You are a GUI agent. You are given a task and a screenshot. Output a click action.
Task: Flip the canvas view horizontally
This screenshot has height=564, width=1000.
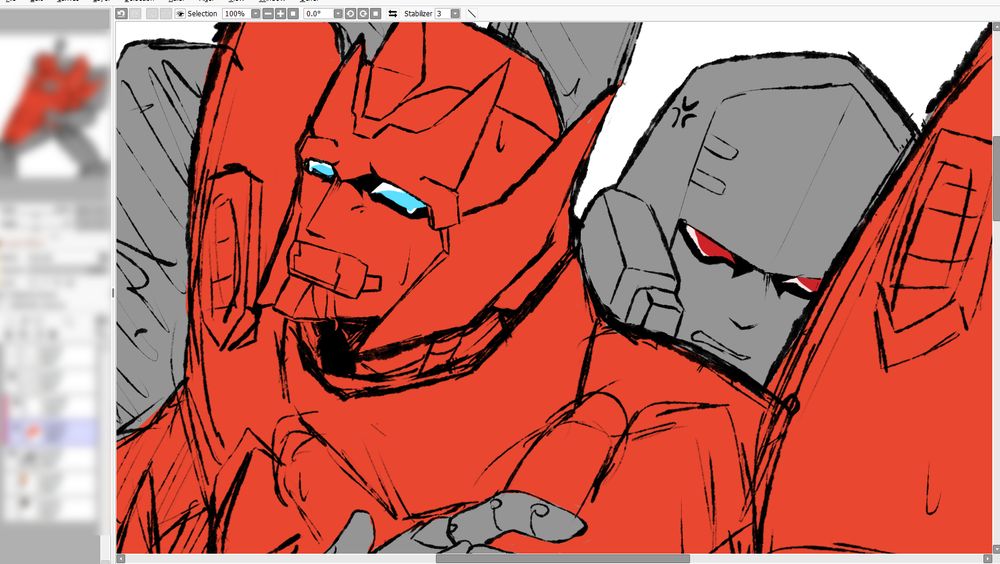point(393,13)
